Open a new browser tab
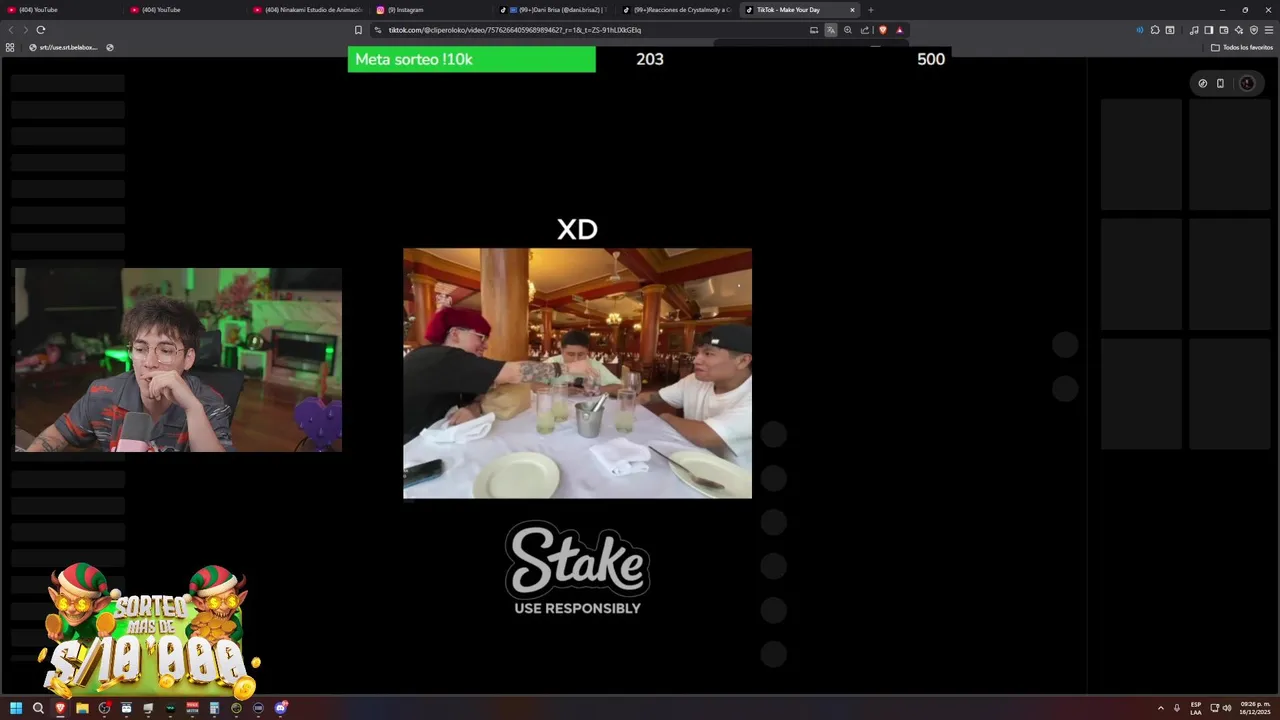 (x=870, y=10)
